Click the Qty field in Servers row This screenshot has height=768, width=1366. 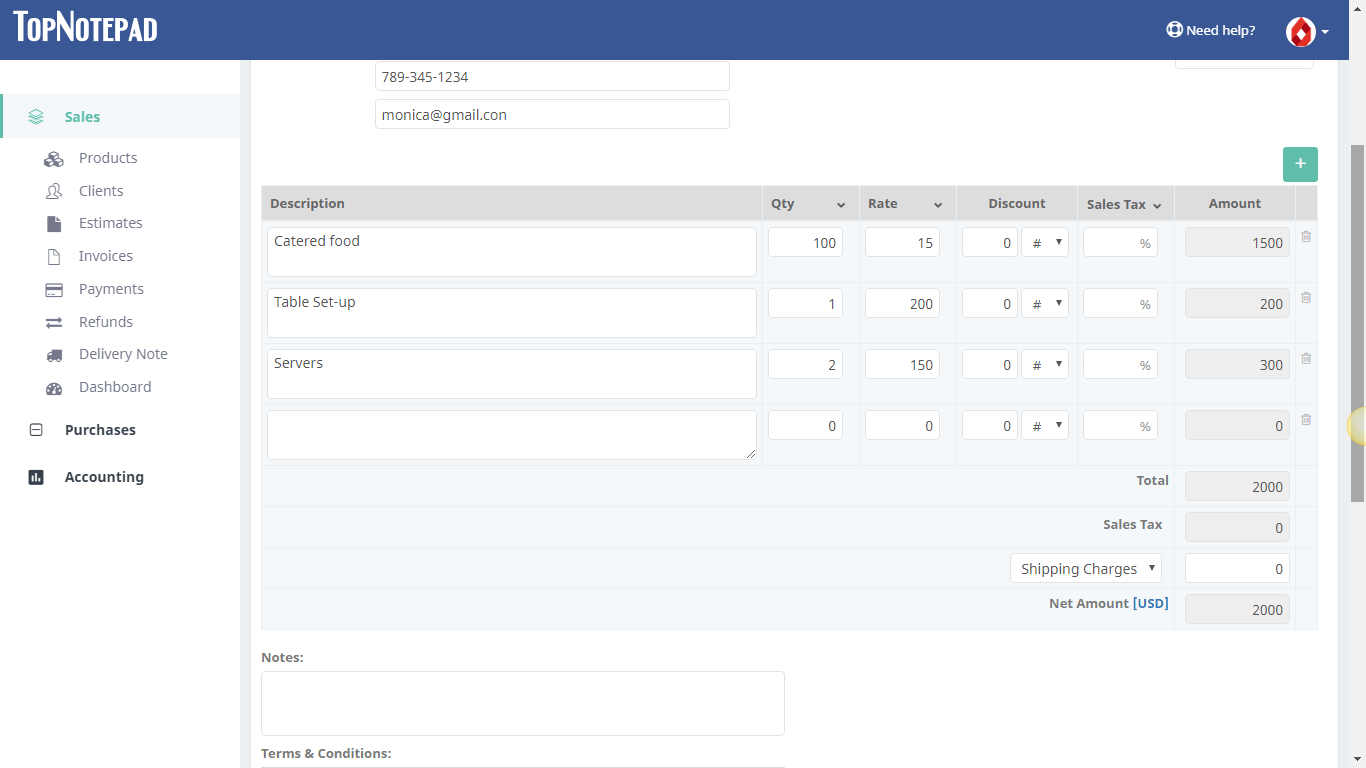tap(805, 364)
